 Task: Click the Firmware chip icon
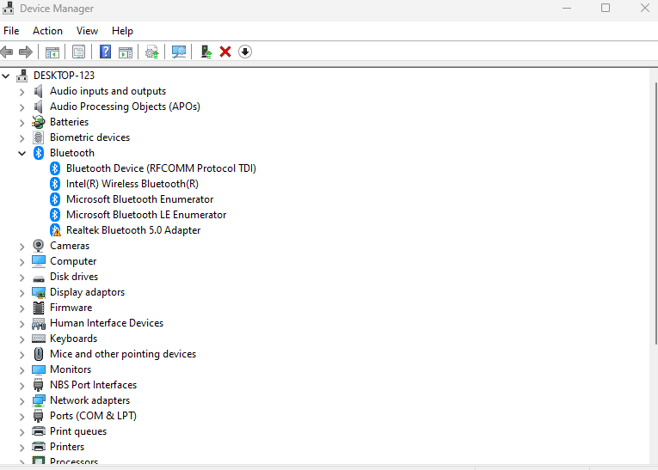click(x=39, y=308)
